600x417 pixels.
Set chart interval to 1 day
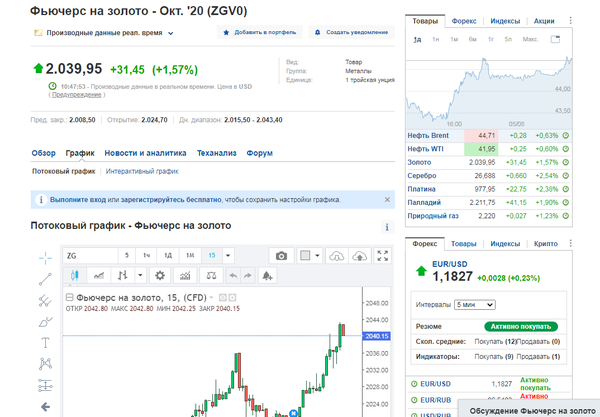pos(168,256)
